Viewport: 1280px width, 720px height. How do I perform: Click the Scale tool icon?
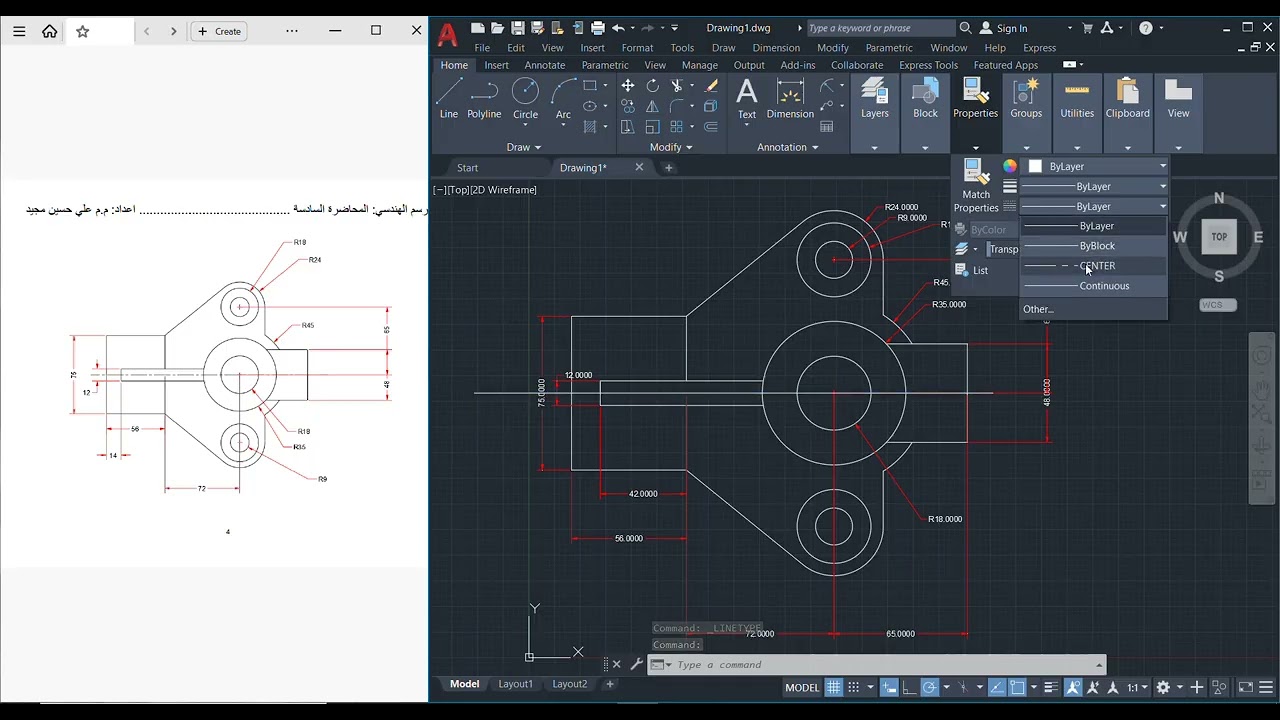pos(652,127)
